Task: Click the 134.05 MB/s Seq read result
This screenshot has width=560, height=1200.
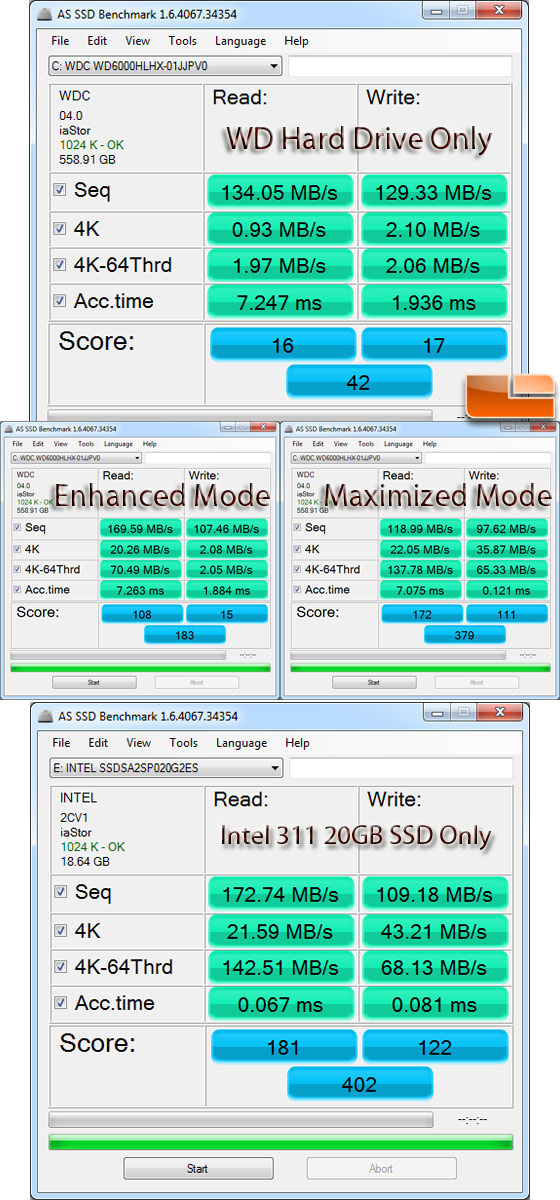Action: click(x=280, y=191)
